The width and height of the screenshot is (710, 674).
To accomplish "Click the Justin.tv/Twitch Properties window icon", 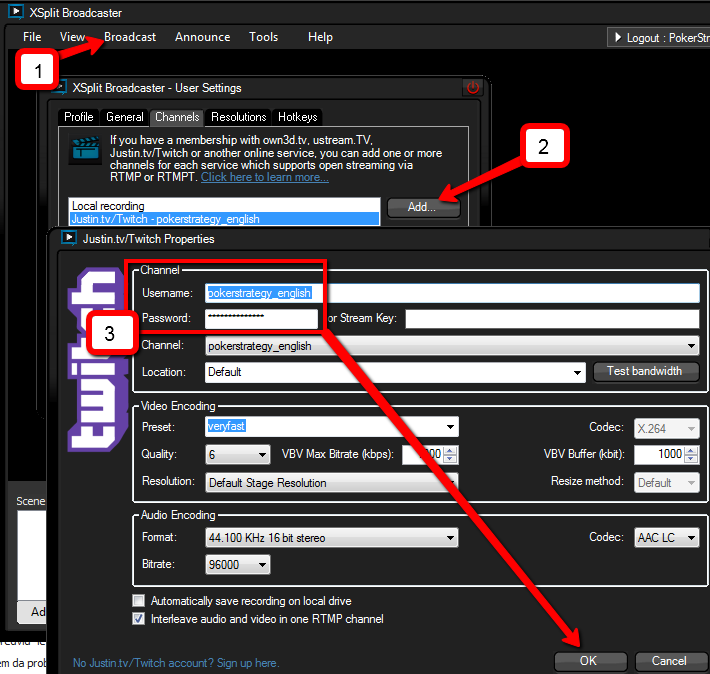I will [69, 238].
